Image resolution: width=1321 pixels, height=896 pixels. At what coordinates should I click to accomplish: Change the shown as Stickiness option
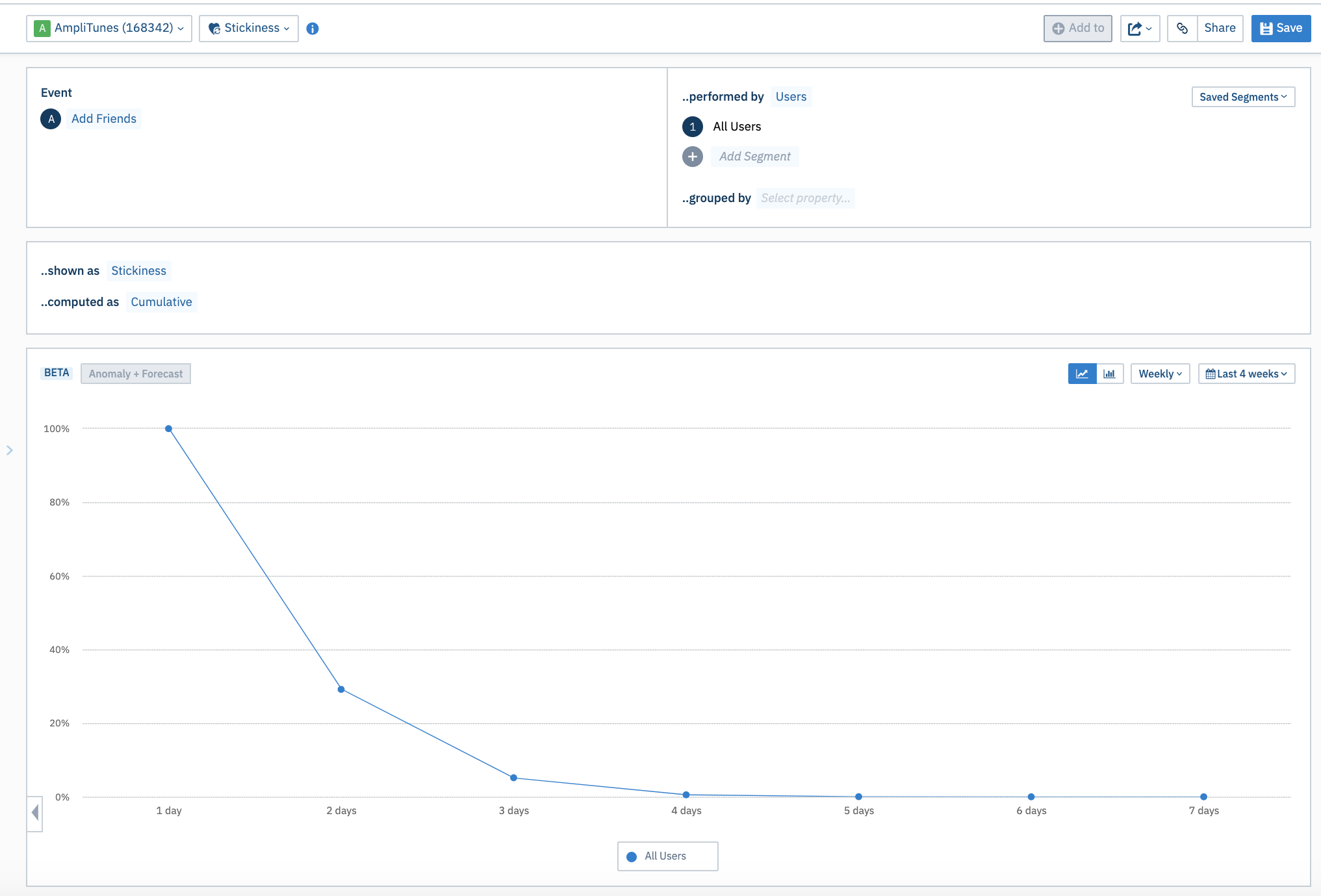click(138, 271)
